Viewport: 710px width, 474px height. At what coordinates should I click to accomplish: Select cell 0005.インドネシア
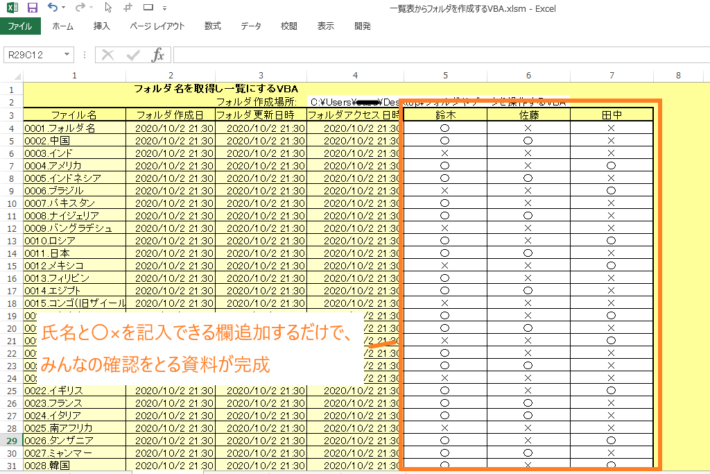[74, 178]
